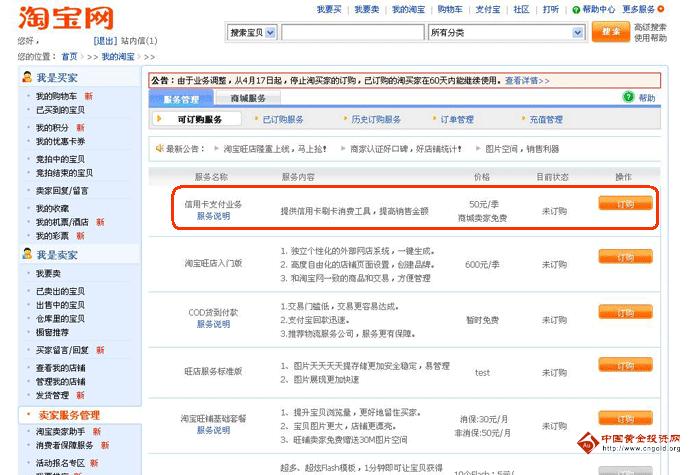The height and width of the screenshot is (475, 700).
Task: Click the 淘宝网 logo
Action: [x=66, y=18]
